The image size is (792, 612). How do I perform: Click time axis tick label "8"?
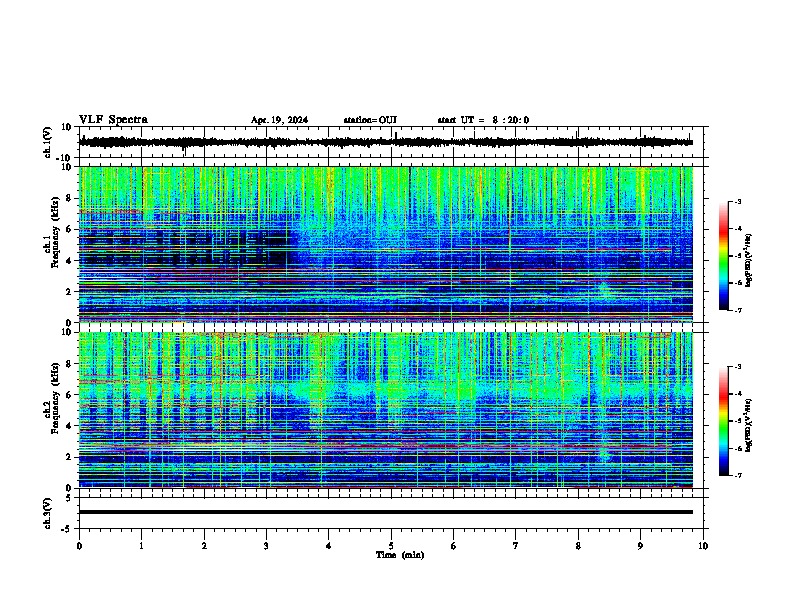coord(578,546)
